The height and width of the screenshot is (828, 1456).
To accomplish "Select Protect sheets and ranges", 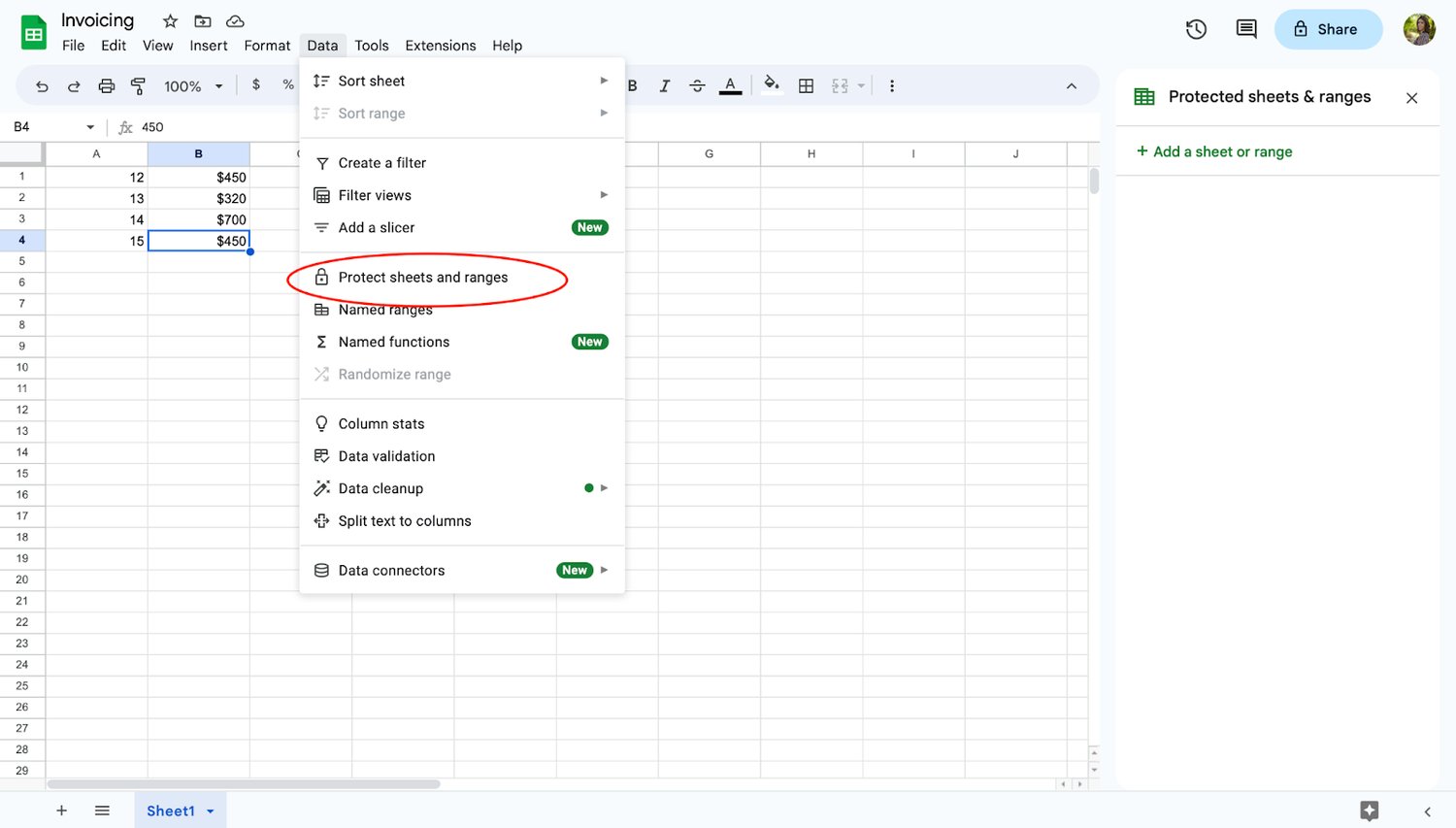I will 423,277.
